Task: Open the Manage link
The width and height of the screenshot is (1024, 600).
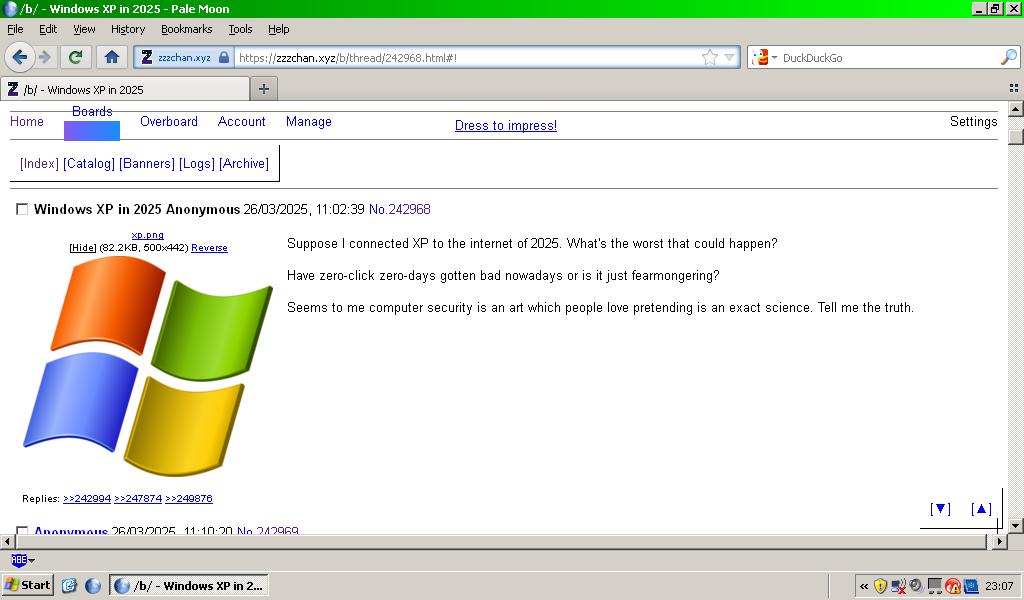Action: [309, 121]
